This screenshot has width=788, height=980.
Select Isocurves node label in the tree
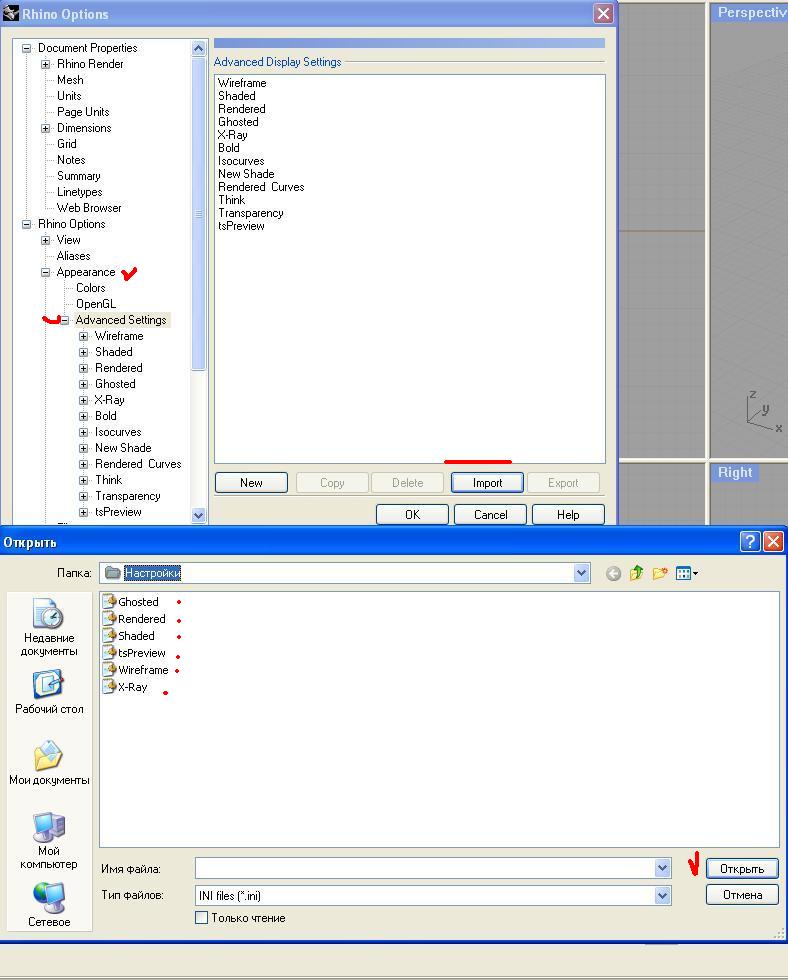(x=118, y=432)
